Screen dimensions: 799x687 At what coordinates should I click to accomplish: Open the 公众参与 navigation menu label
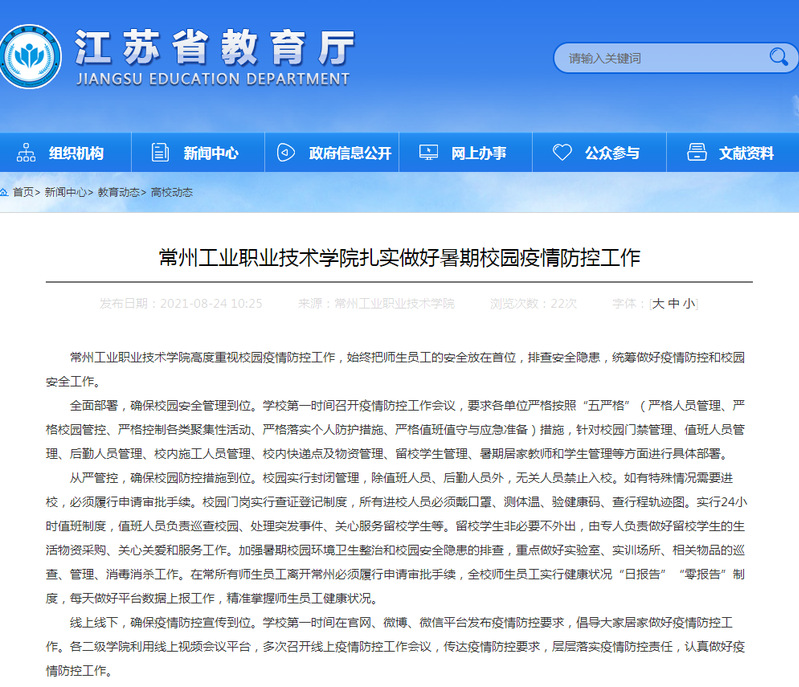pyautogui.click(x=612, y=153)
